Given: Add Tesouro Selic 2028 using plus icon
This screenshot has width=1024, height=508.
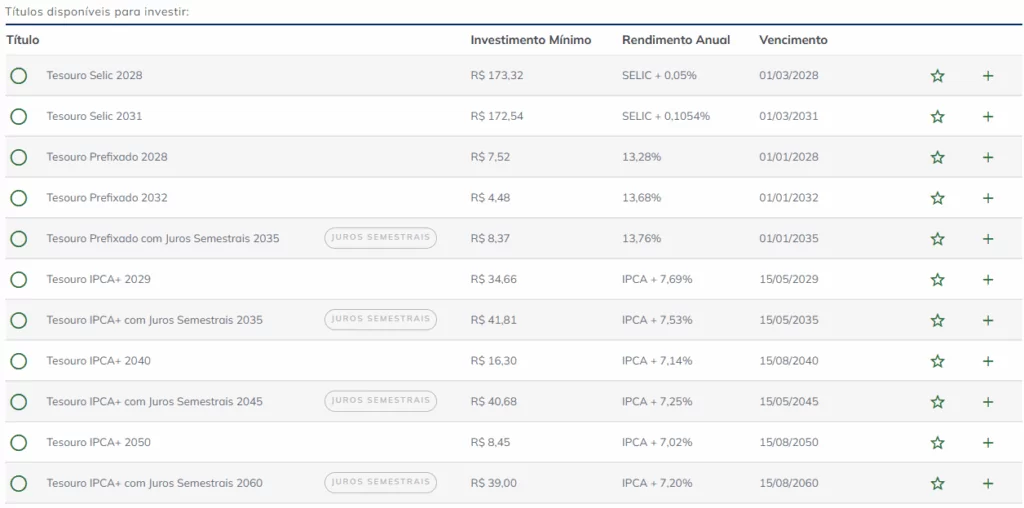Looking at the screenshot, I should 988,76.
